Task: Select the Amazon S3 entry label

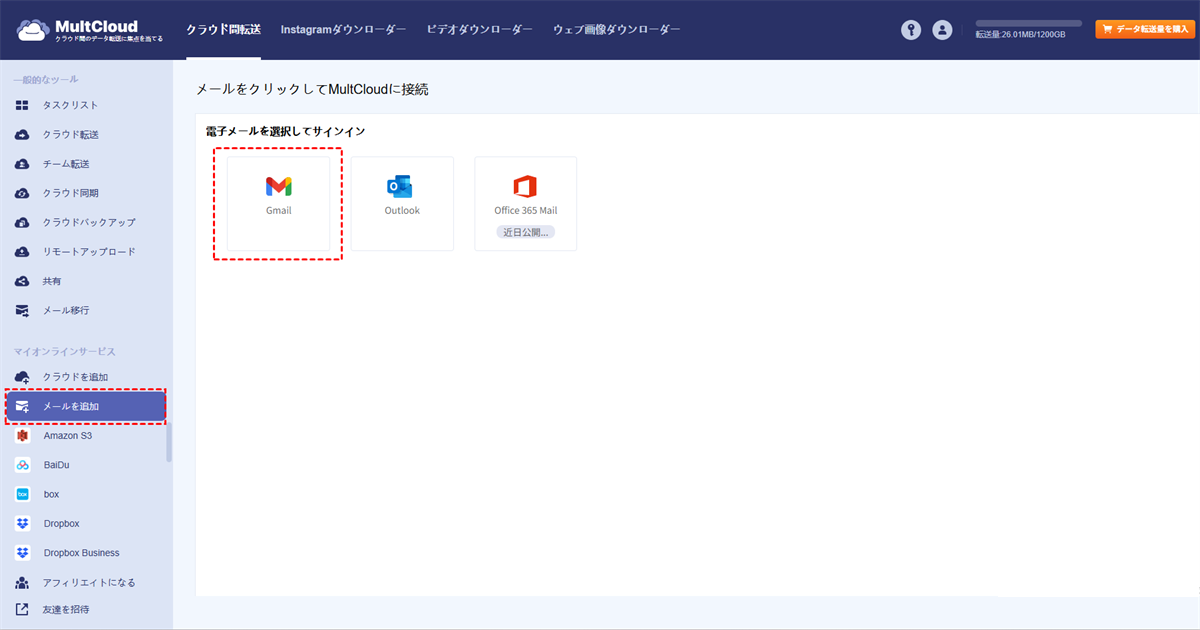Action: [x=68, y=436]
